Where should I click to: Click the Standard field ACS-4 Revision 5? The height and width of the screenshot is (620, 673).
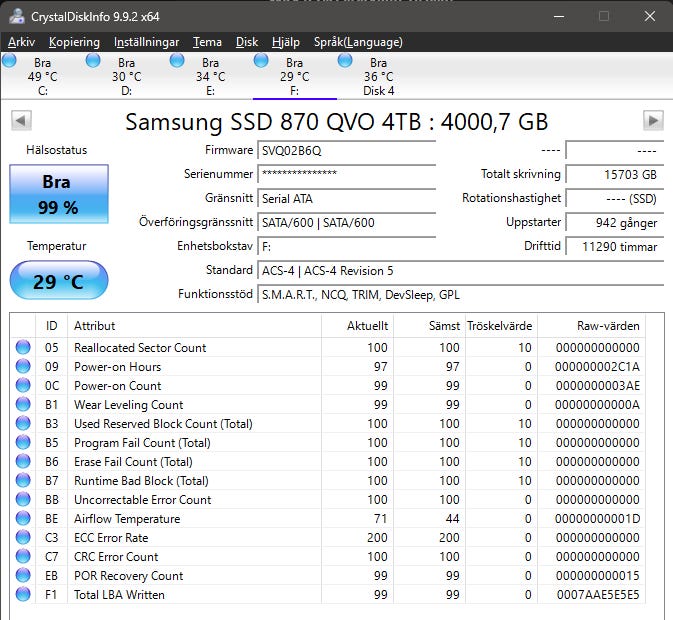461,271
